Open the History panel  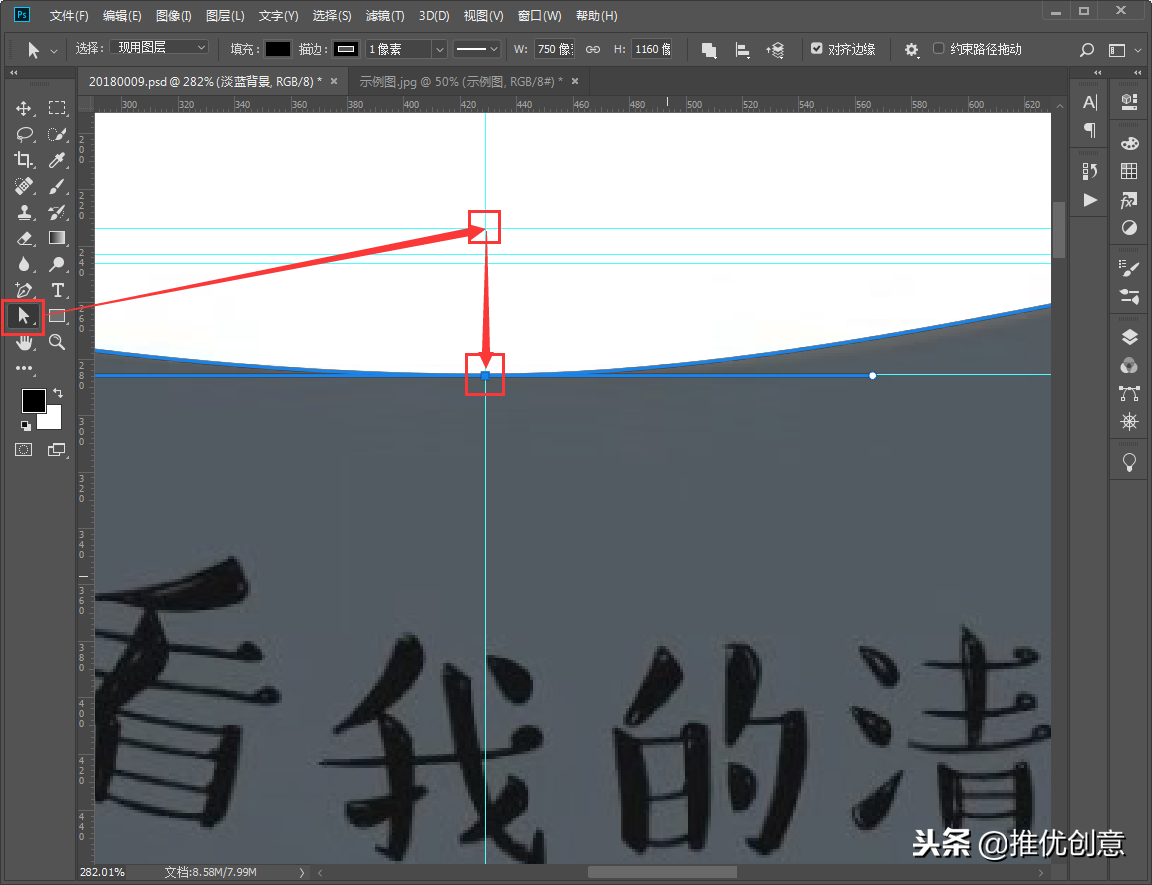[1090, 171]
